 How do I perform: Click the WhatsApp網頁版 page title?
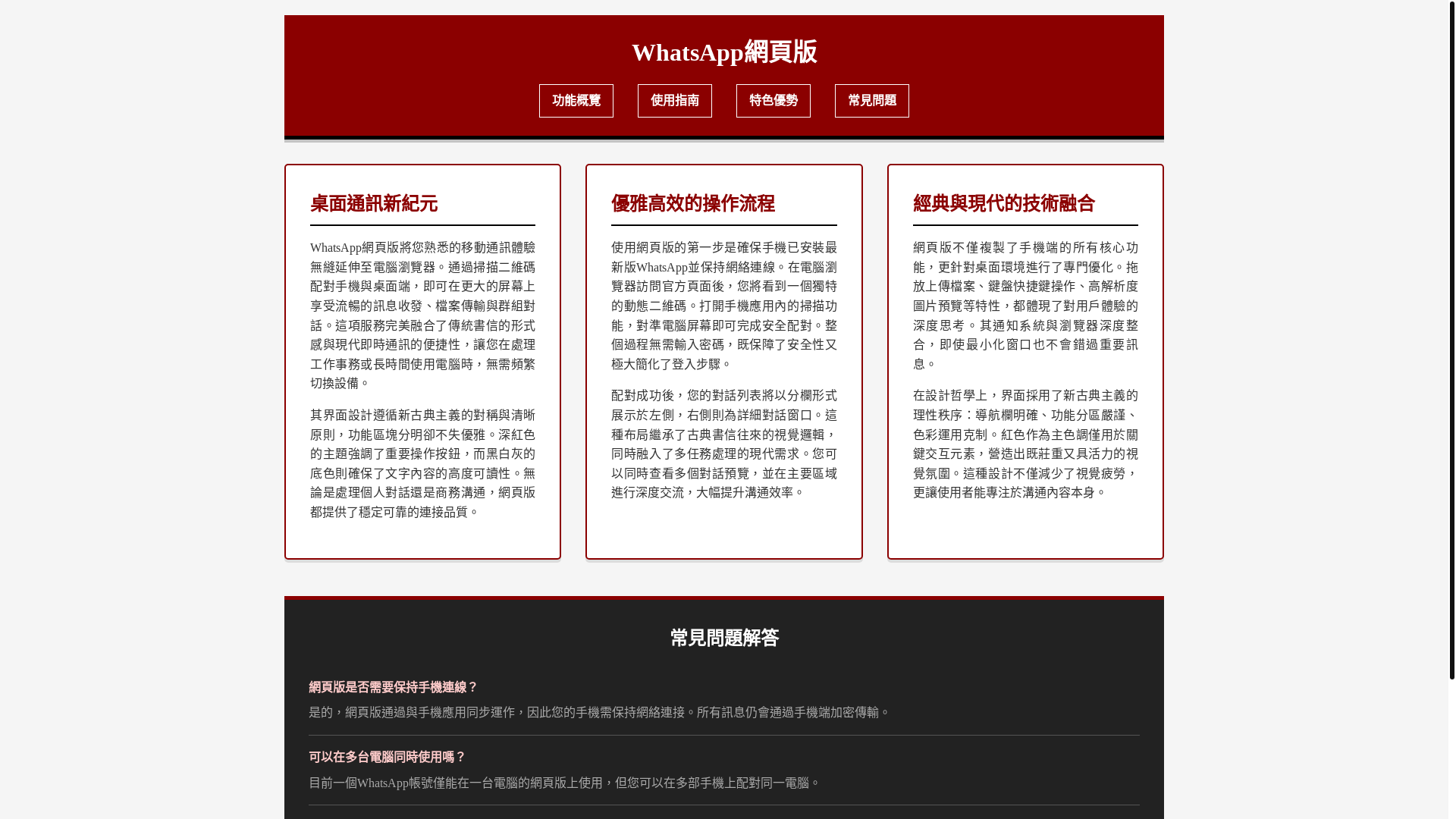tap(723, 52)
